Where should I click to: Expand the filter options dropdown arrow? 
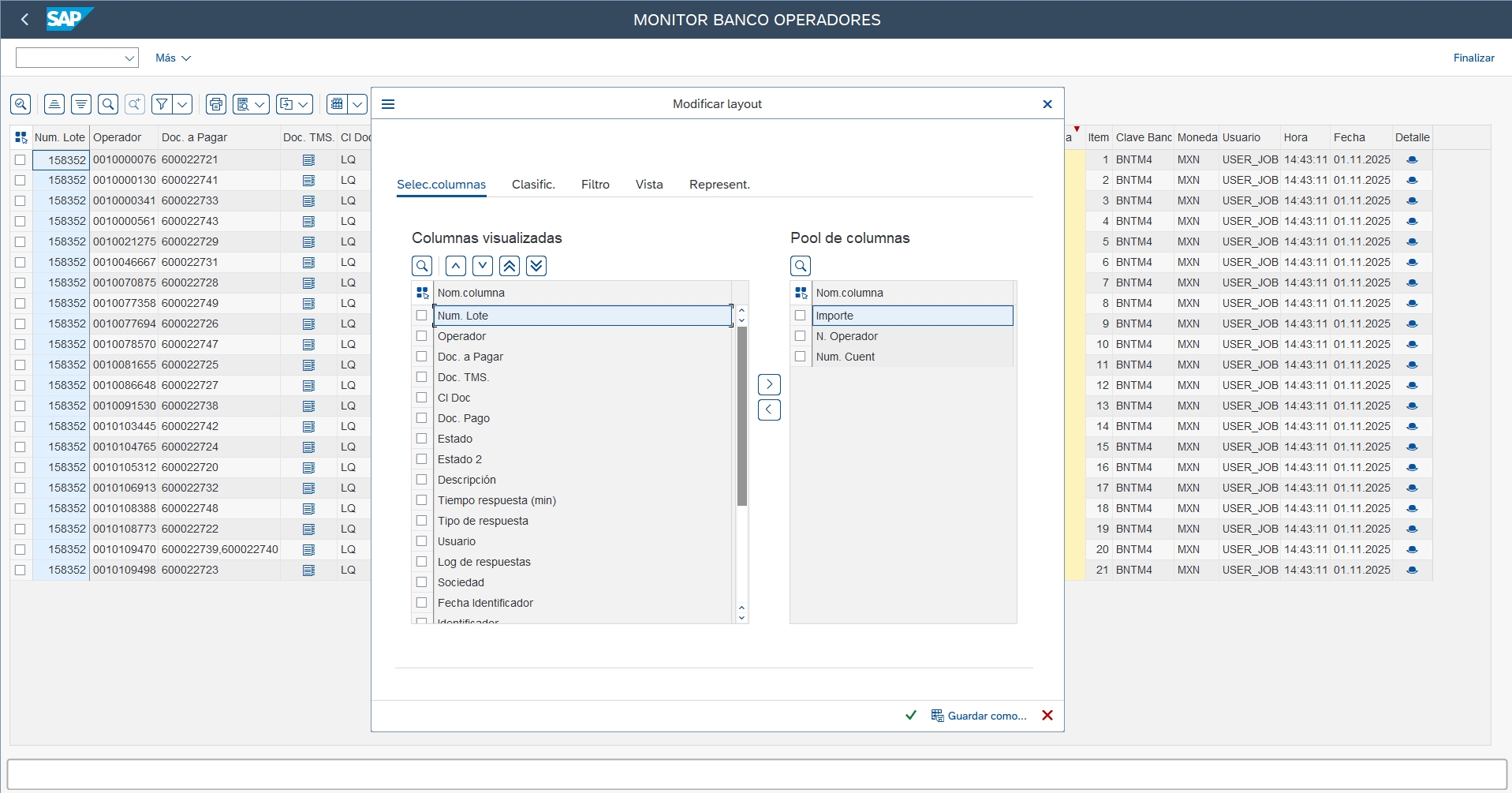pyautogui.click(x=183, y=104)
